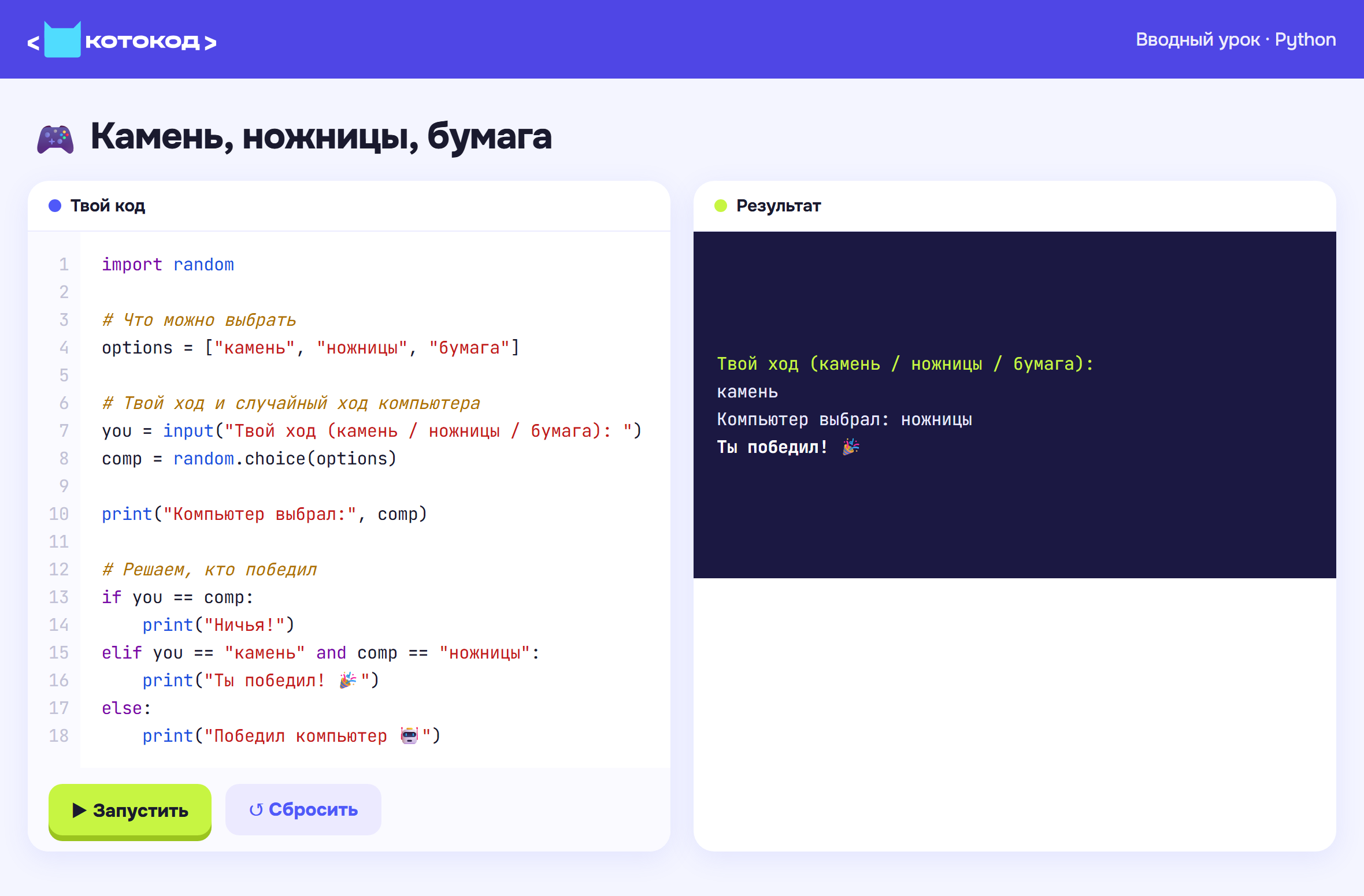The width and height of the screenshot is (1364, 896).
Task: Click random.choice(options) on line 8
Action: (285, 458)
